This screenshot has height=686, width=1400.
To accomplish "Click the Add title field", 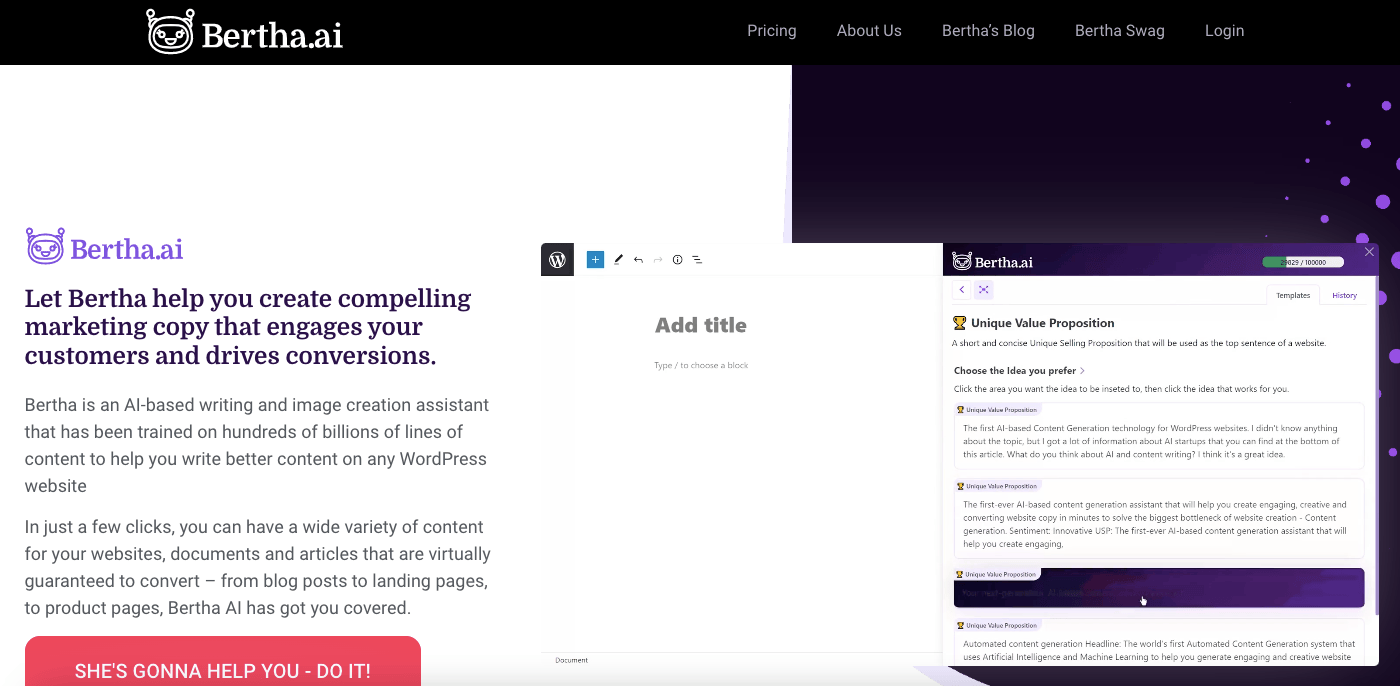I will click(x=701, y=325).
